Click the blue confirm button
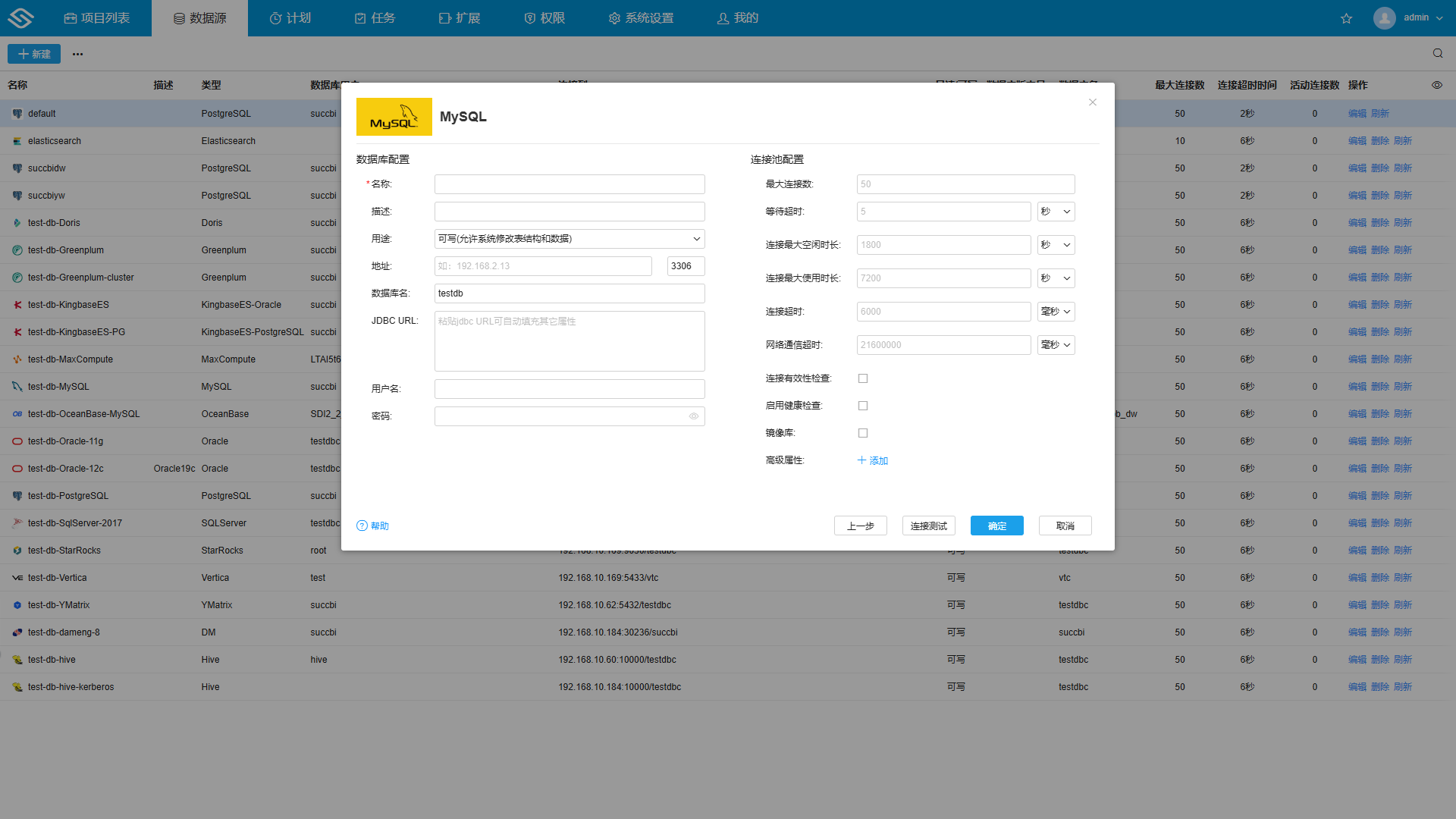 click(996, 526)
